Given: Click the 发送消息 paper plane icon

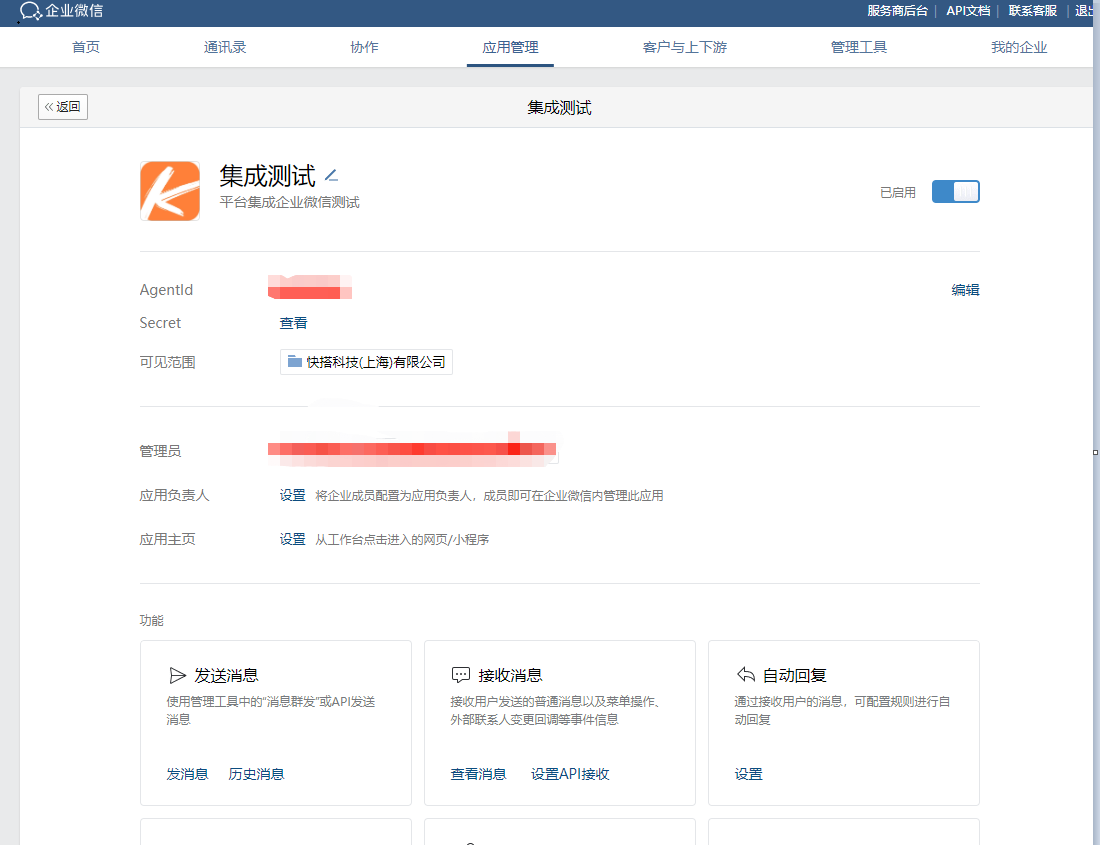Looking at the screenshot, I should click(x=177, y=675).
